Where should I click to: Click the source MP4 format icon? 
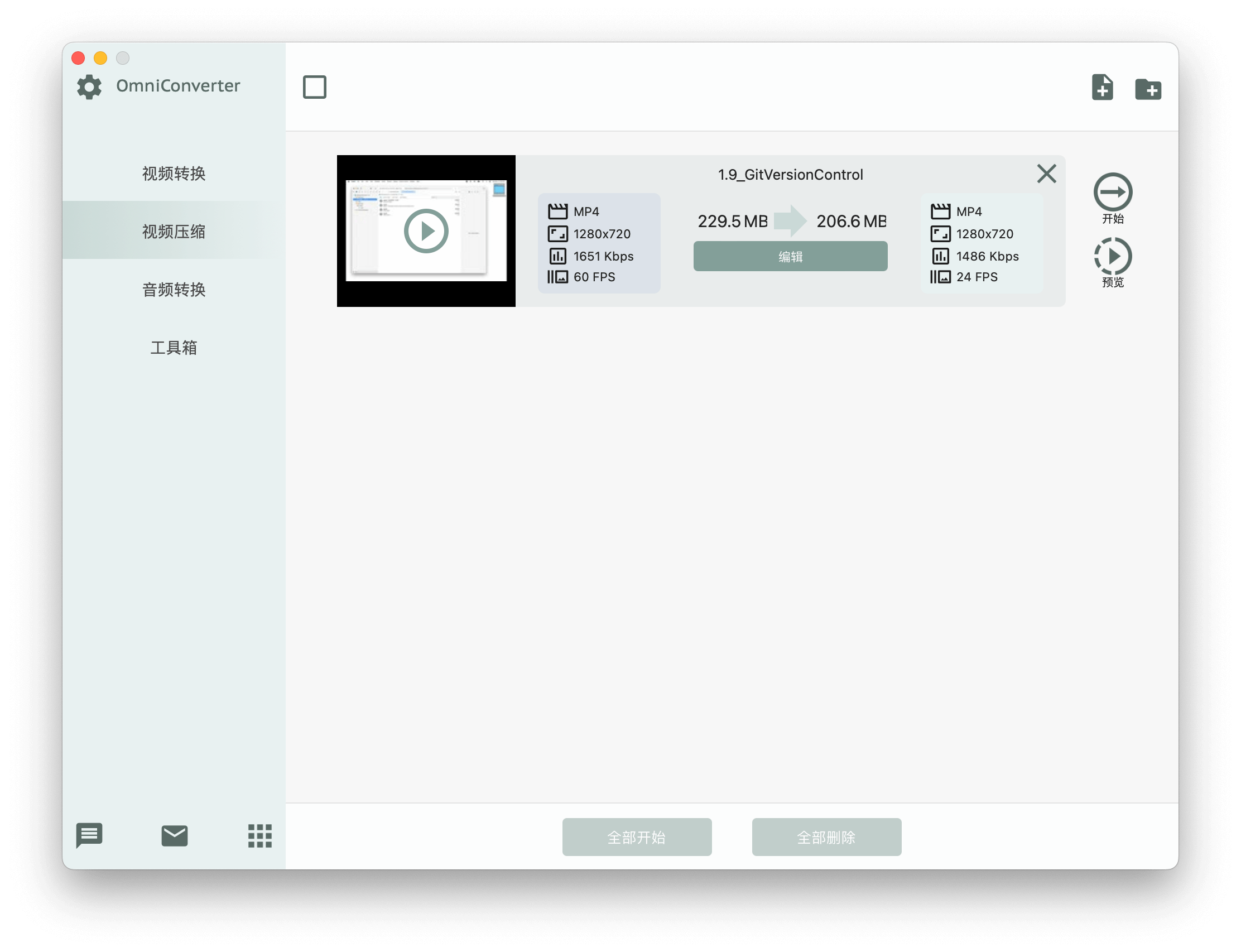tap(557, 211)
